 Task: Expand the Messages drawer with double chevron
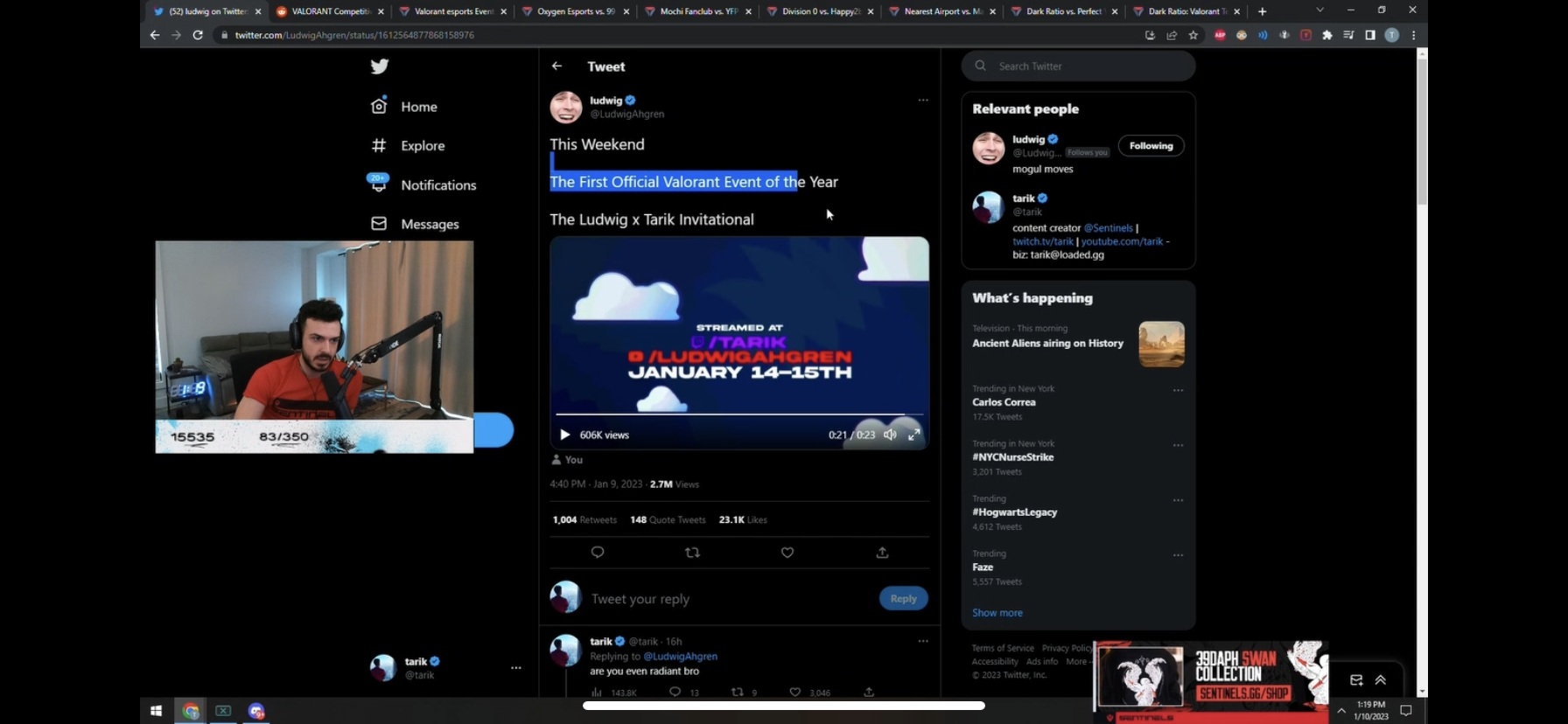click(1380, 680)
